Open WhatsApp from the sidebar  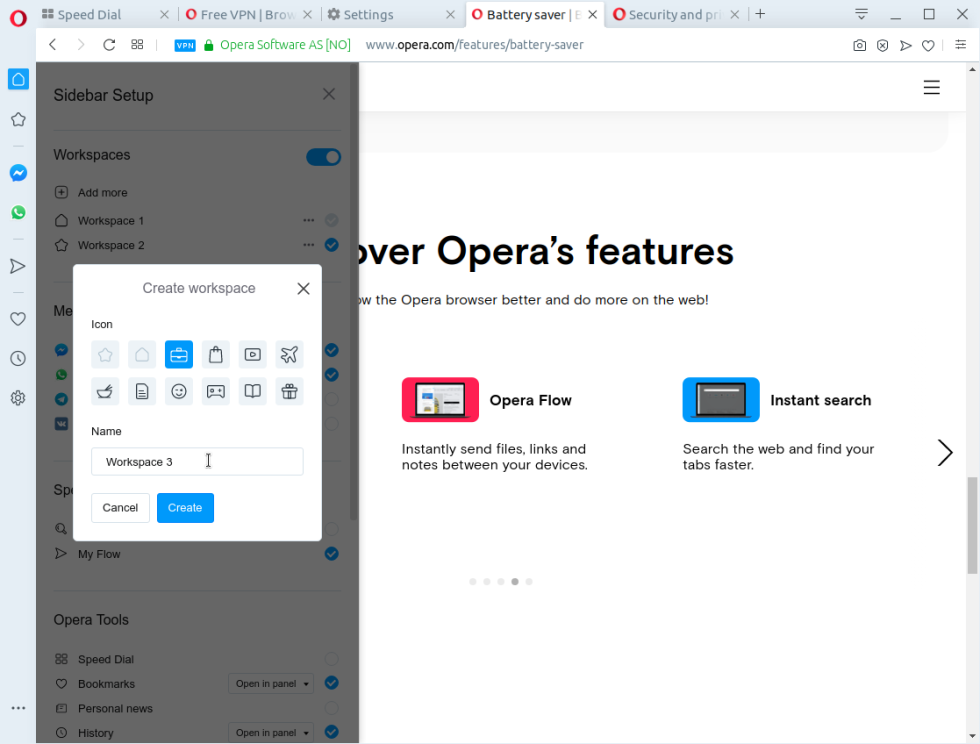[18, 212]
